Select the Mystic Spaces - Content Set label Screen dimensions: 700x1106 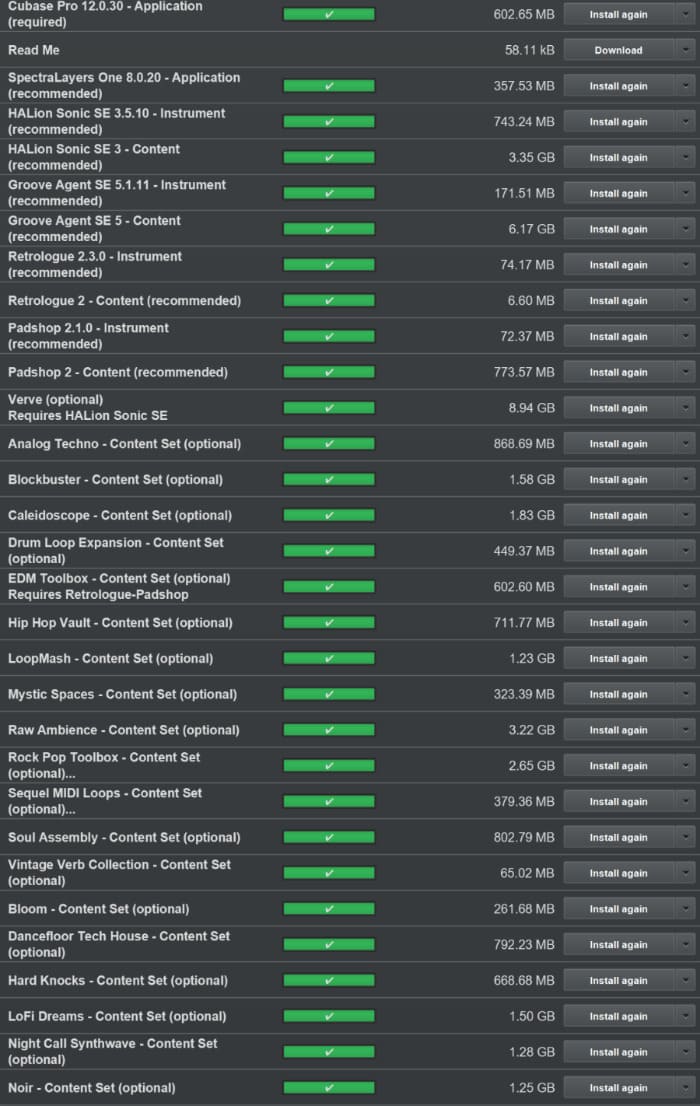122,695
